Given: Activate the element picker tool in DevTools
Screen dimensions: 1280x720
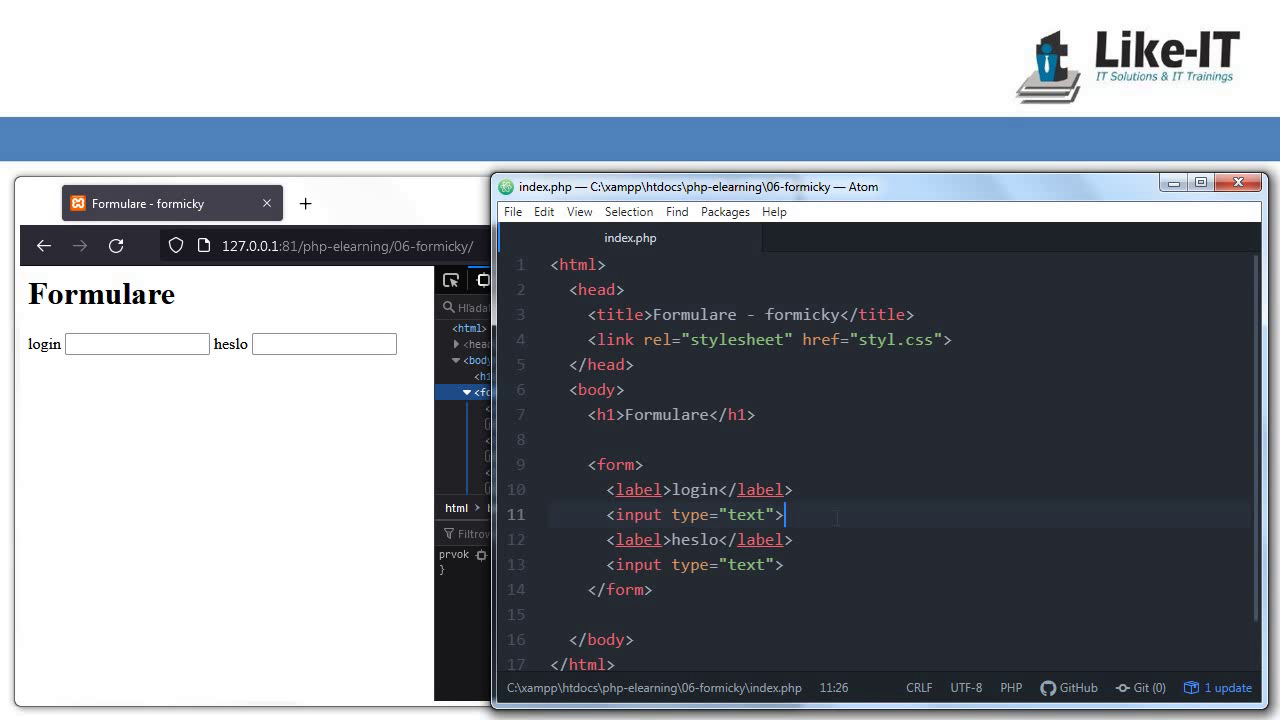Looking at the screenshot, I should [x=451, y=281].
